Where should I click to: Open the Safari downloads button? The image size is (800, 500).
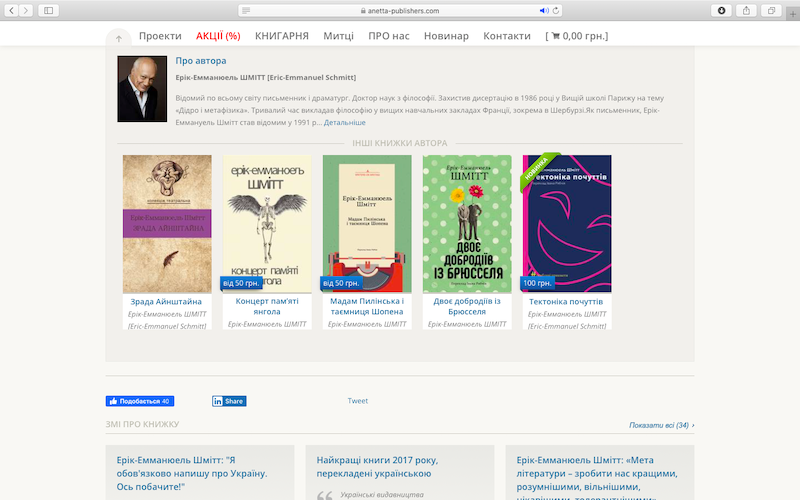[721, 10]
